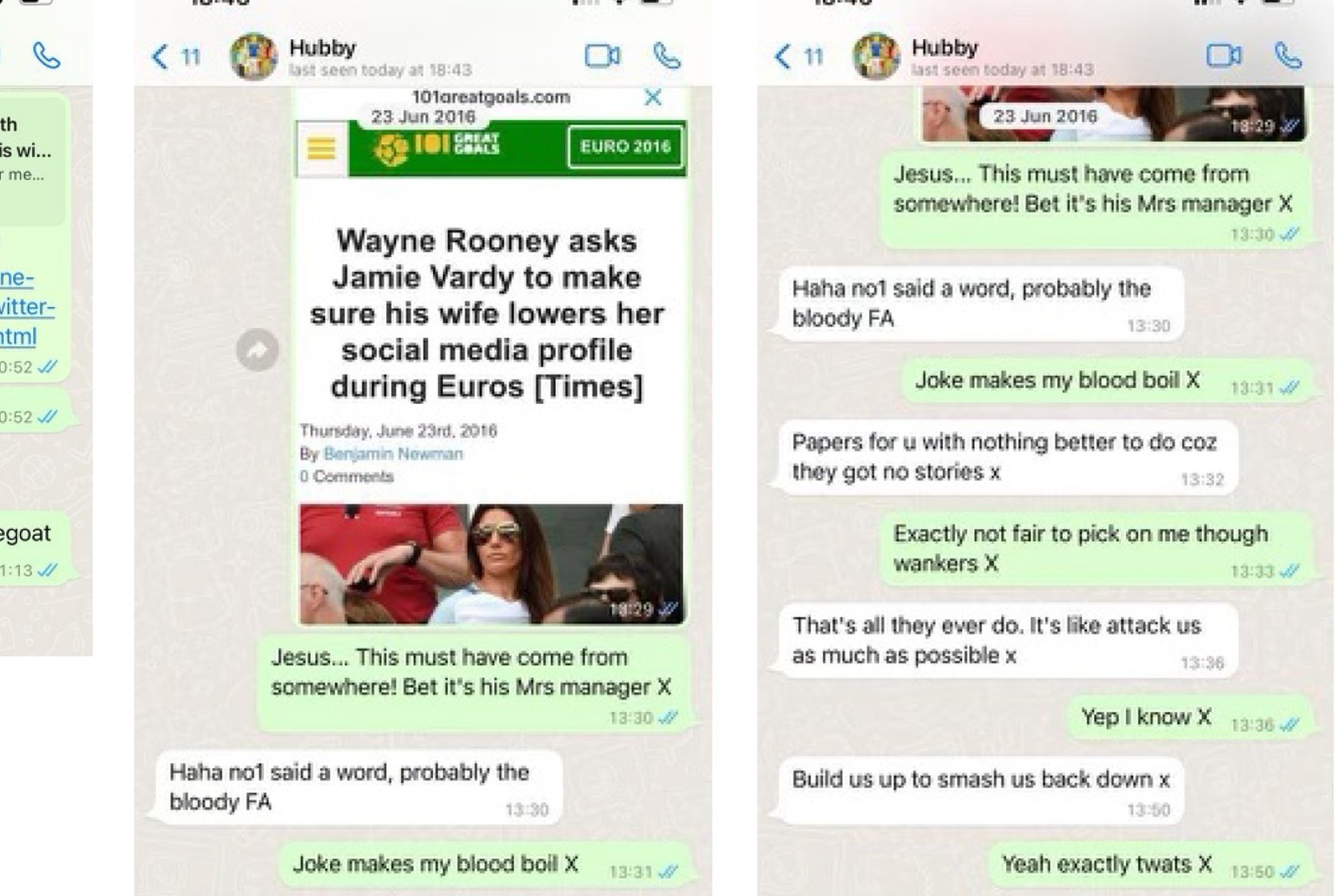
Task: Open the Benjamin Newman author link
Action: [392, 453]
